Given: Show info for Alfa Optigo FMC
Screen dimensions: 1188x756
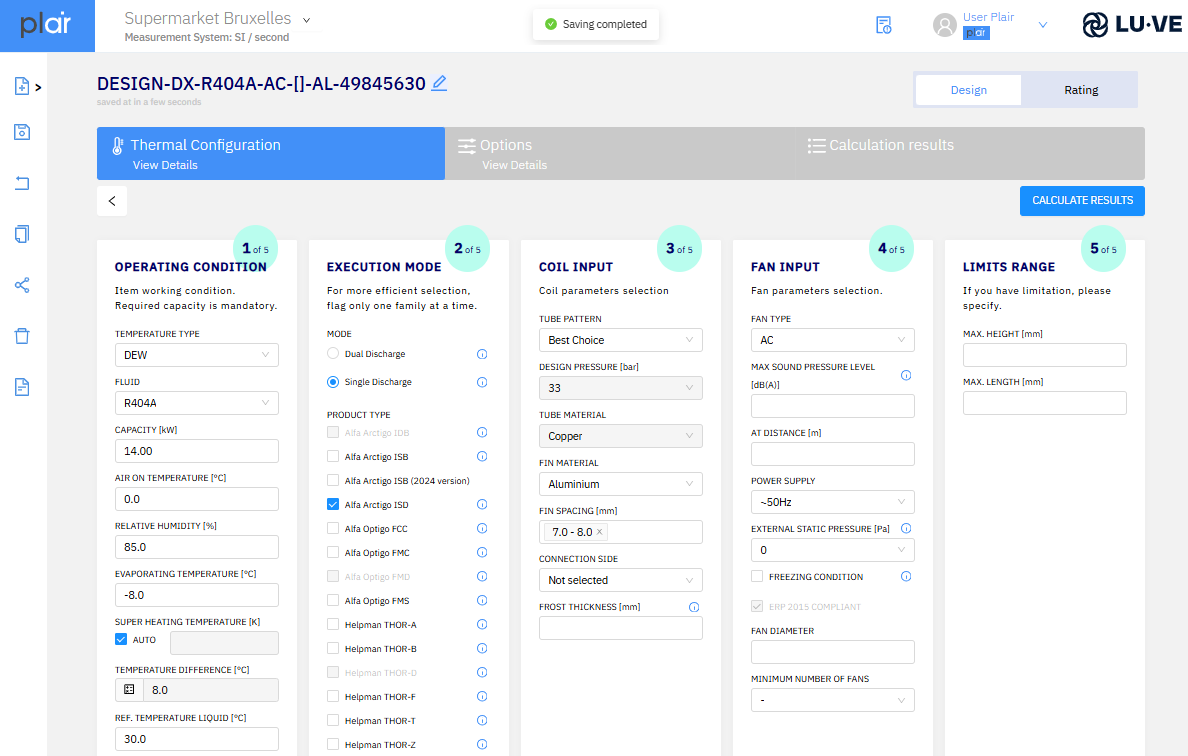Looking at the screenshot, I should click(x=482, y=552).
